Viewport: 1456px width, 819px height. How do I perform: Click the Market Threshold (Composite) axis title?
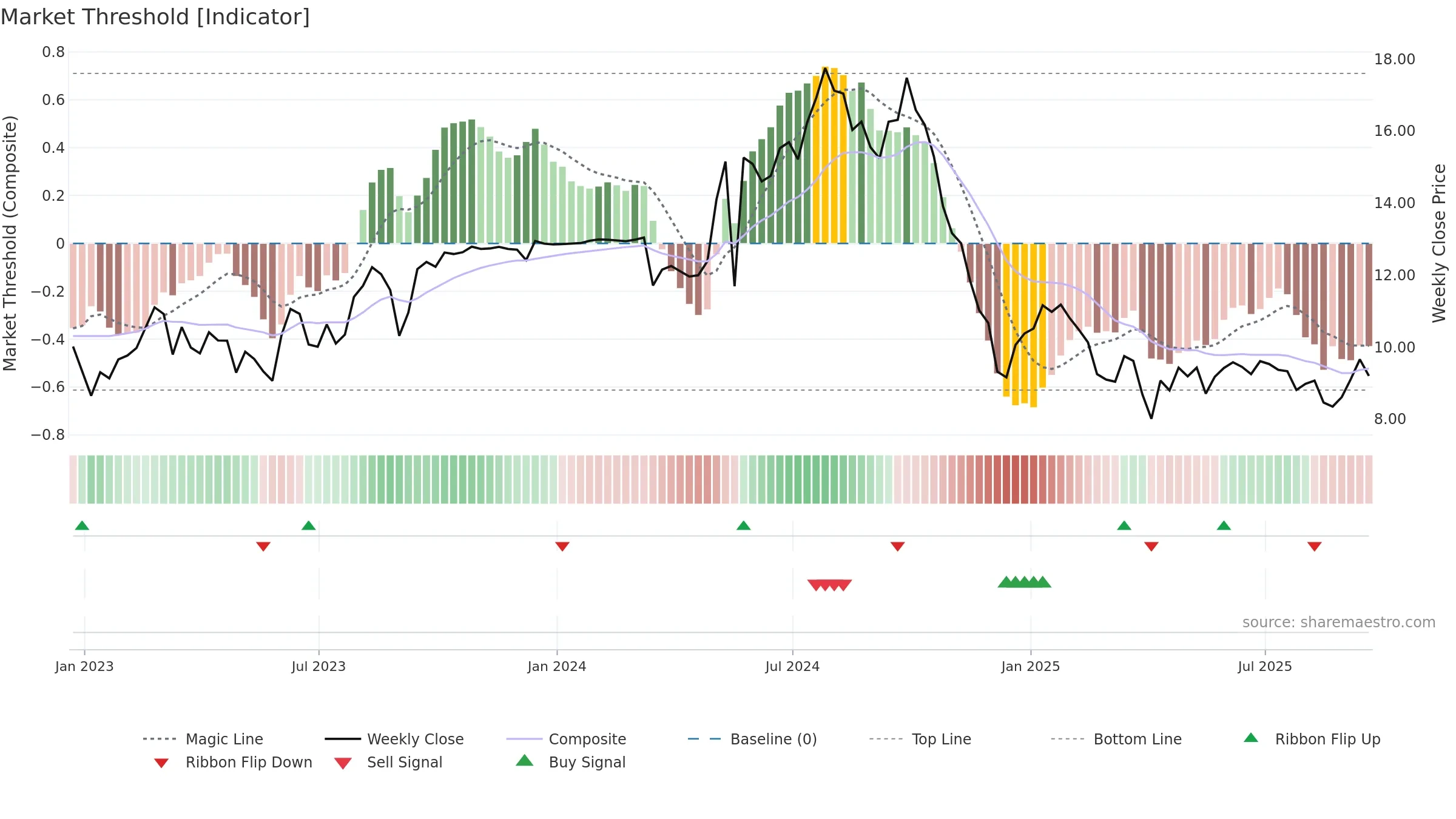pyautogui.click(x=10, y=243)
